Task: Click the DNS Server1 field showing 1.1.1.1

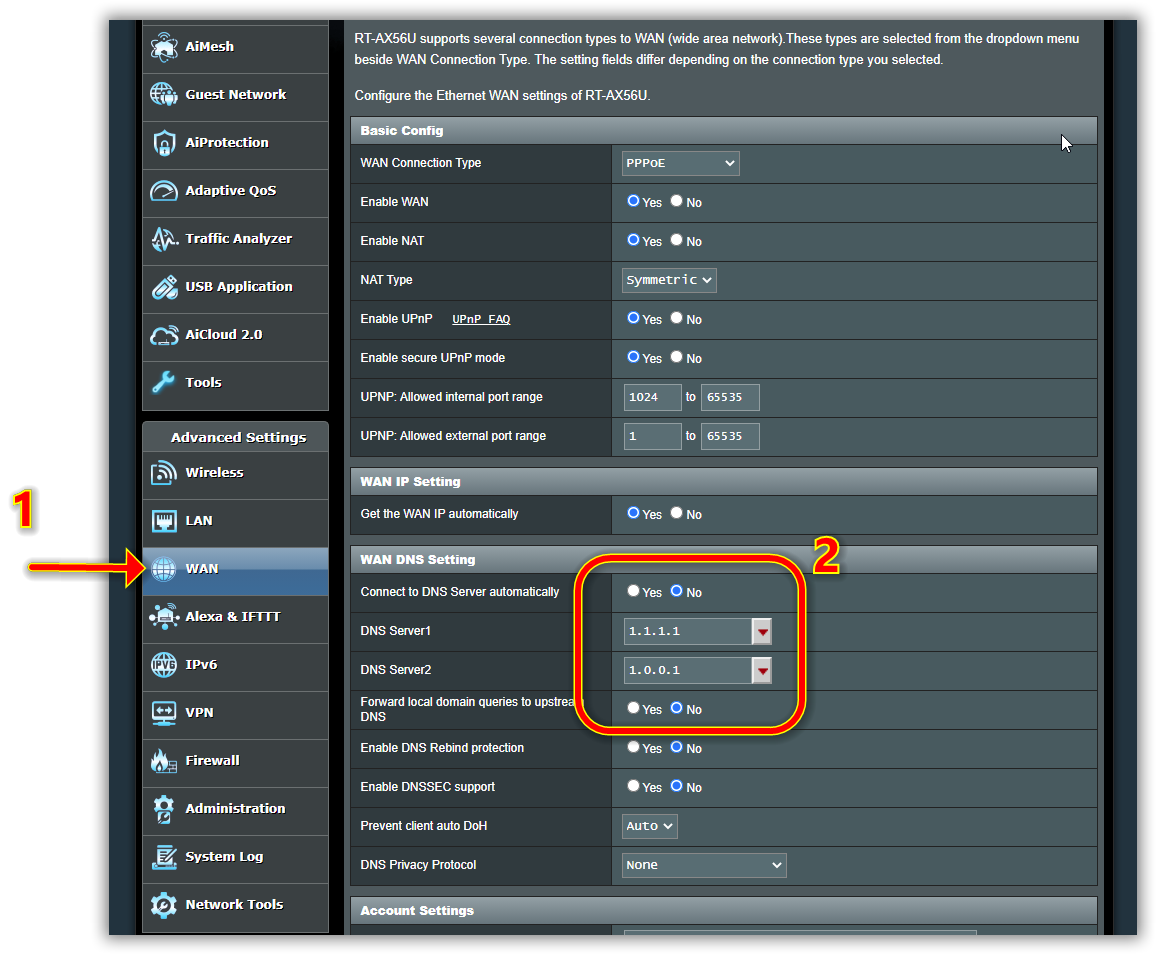Action: click(687, 632)
